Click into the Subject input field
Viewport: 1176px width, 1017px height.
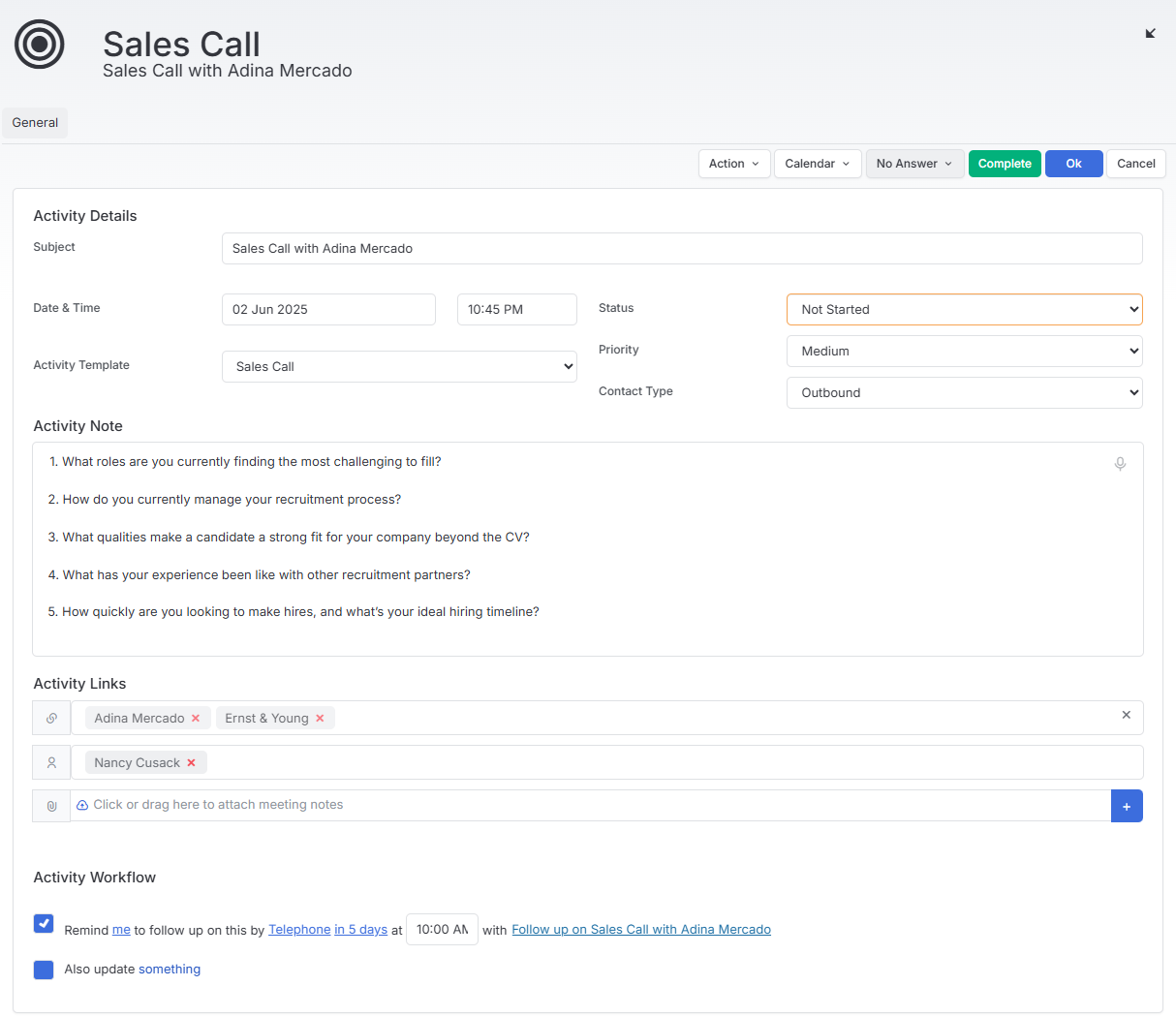pos(682,248)
